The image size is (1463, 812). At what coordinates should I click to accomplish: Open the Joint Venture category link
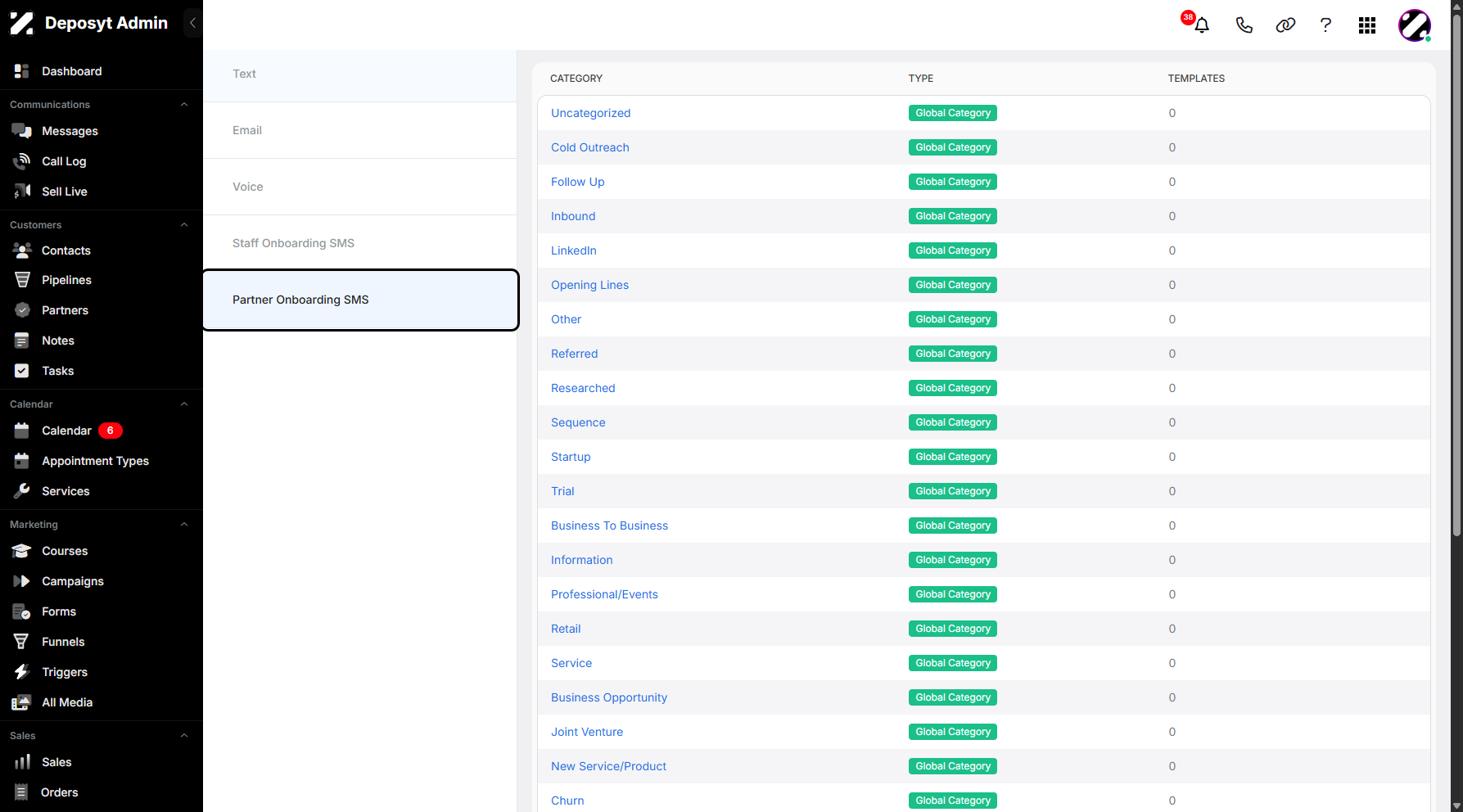coord(587,732)
